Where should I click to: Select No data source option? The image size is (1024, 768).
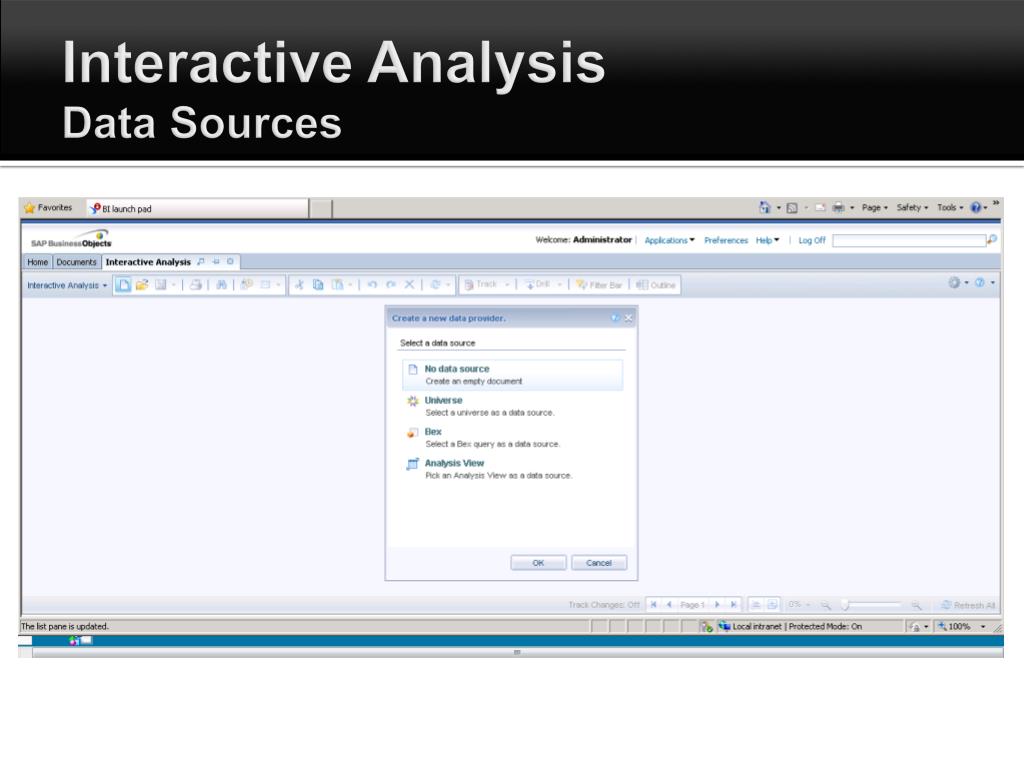512,374
